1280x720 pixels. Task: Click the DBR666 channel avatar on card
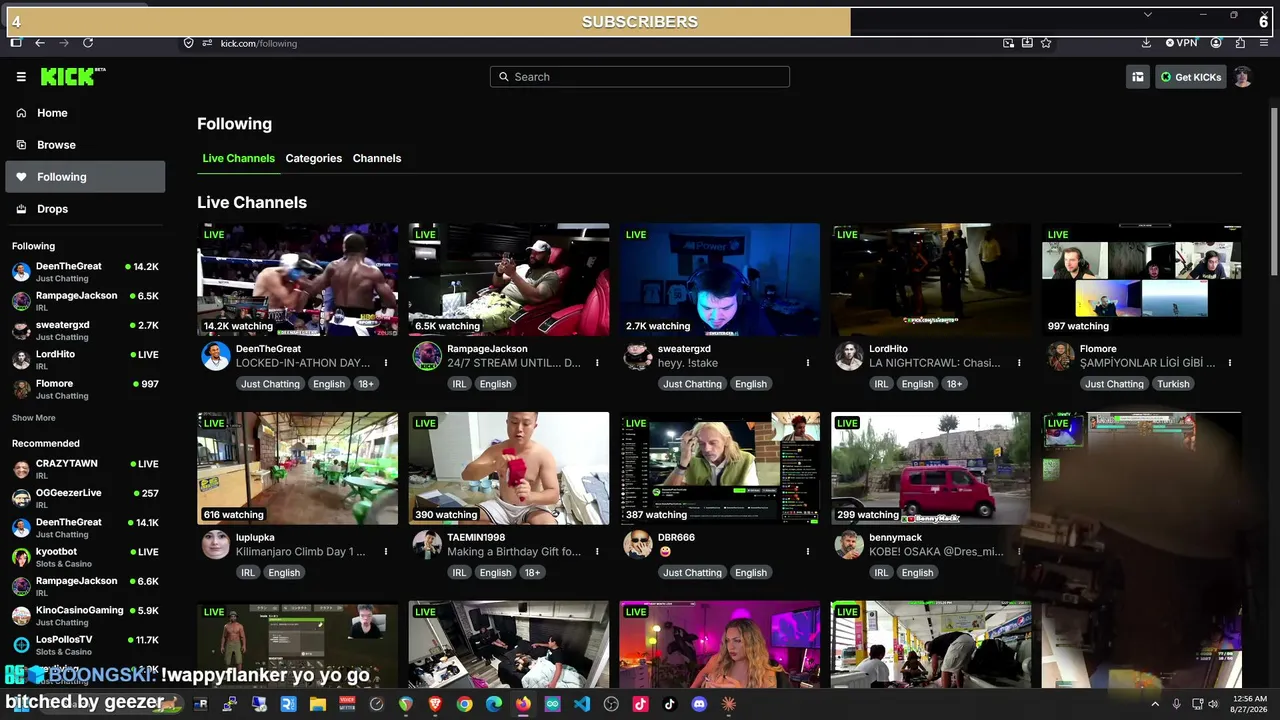click(x=638, y=544)
